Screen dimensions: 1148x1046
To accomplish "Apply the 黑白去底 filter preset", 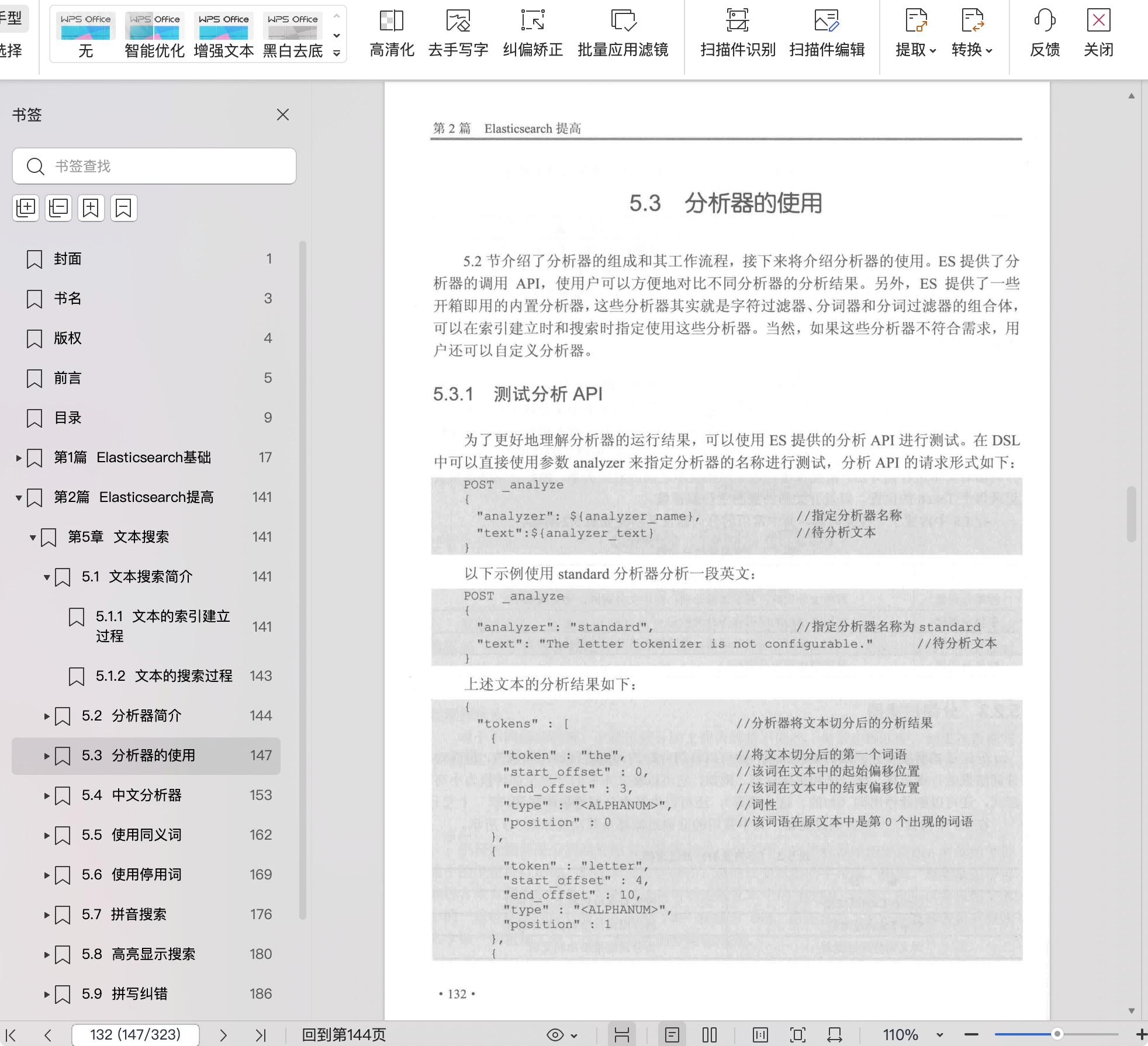I will click(292, 34).
